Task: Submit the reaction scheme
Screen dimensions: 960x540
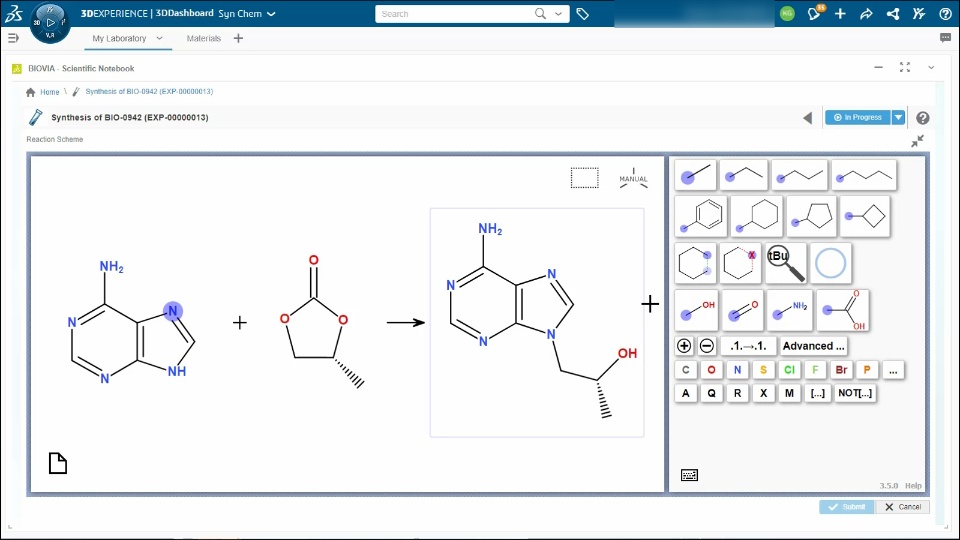Action: [847, 507]
